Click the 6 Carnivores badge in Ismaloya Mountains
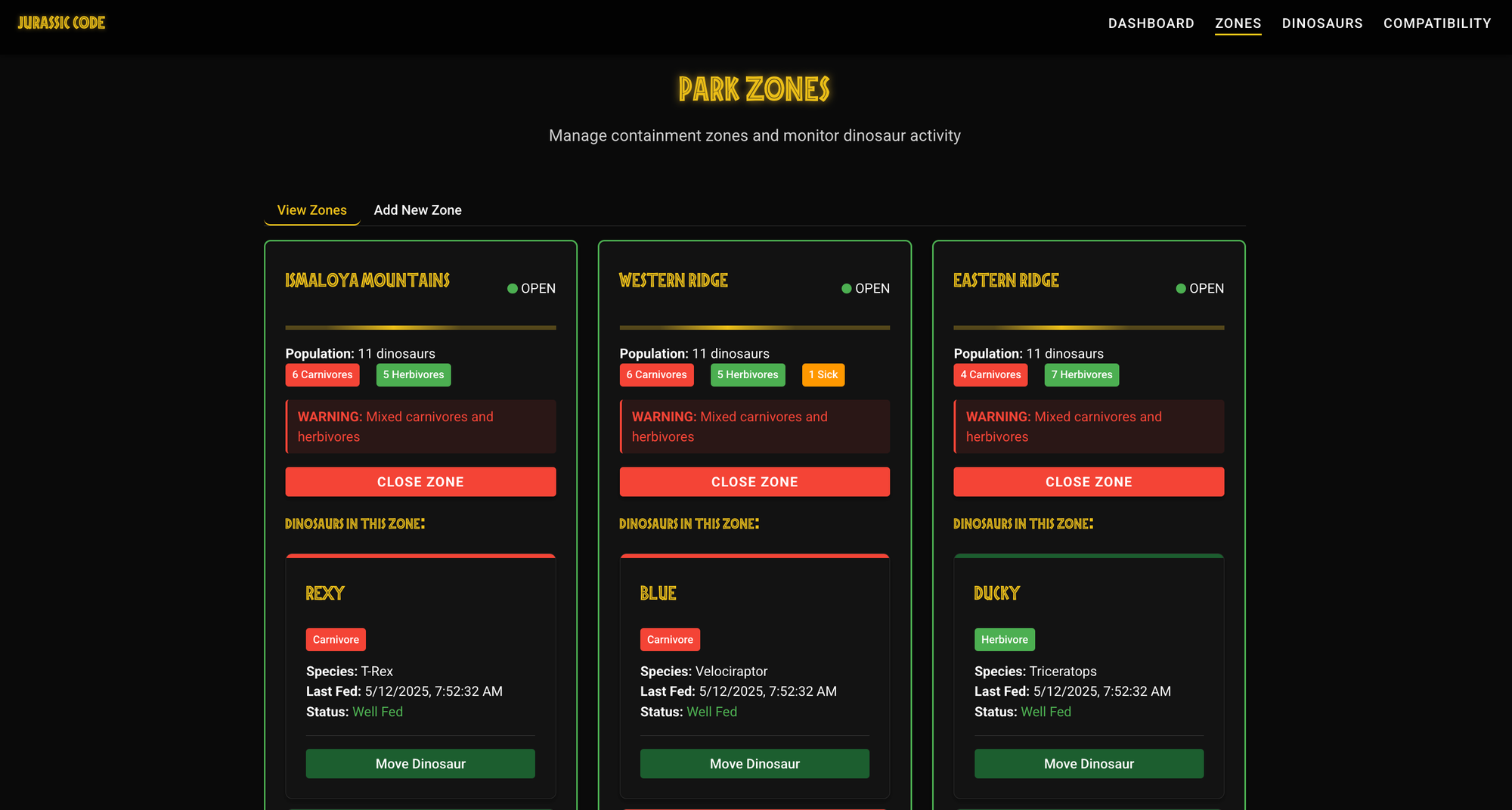Viewport: 1512px width, 810px height. (x=322, y=375)
